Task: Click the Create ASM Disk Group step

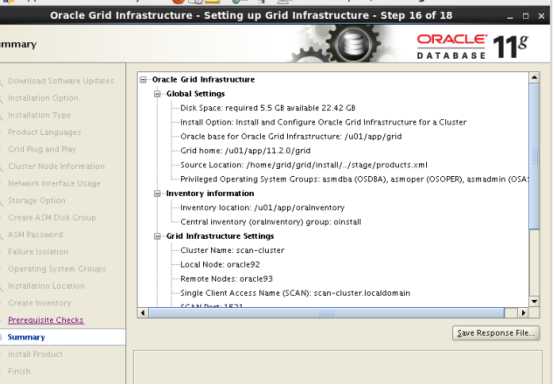Action: 52,218
